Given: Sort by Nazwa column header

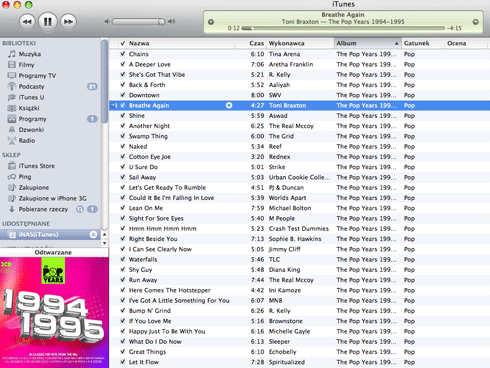Looking at the screenshot, I should point(181,43).
